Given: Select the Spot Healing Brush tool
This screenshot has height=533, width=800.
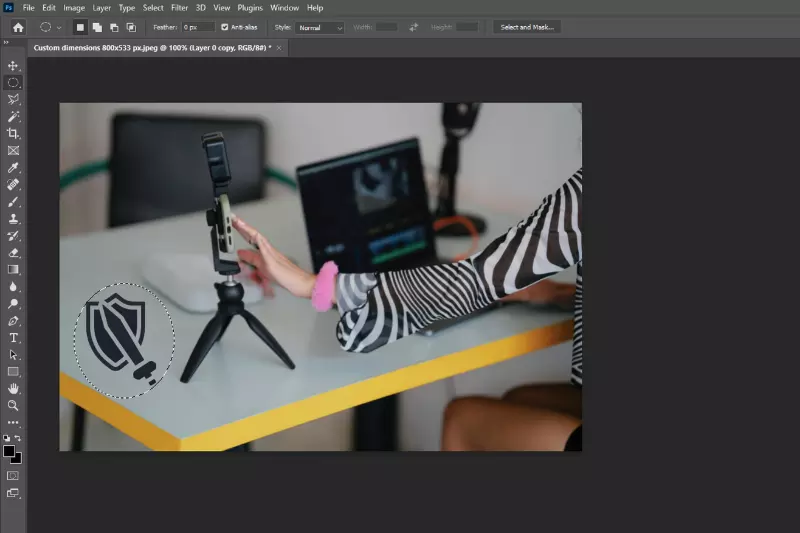Looking at the screenshot, I should click(x=13, y=185).
